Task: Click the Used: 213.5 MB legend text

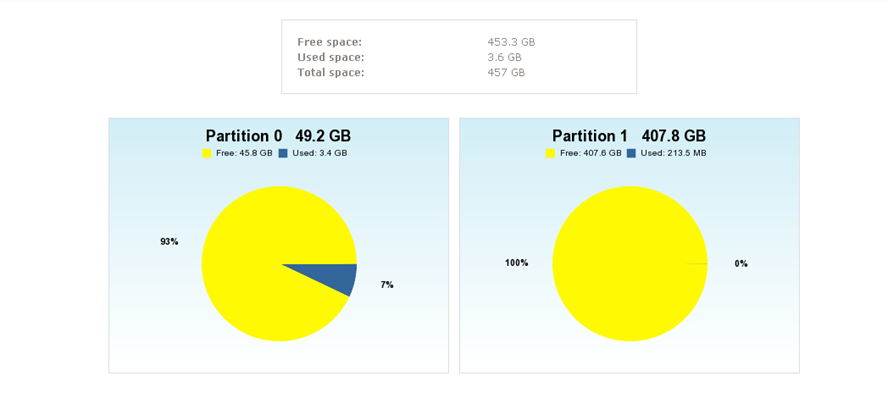Action: [x=673, y=153]
